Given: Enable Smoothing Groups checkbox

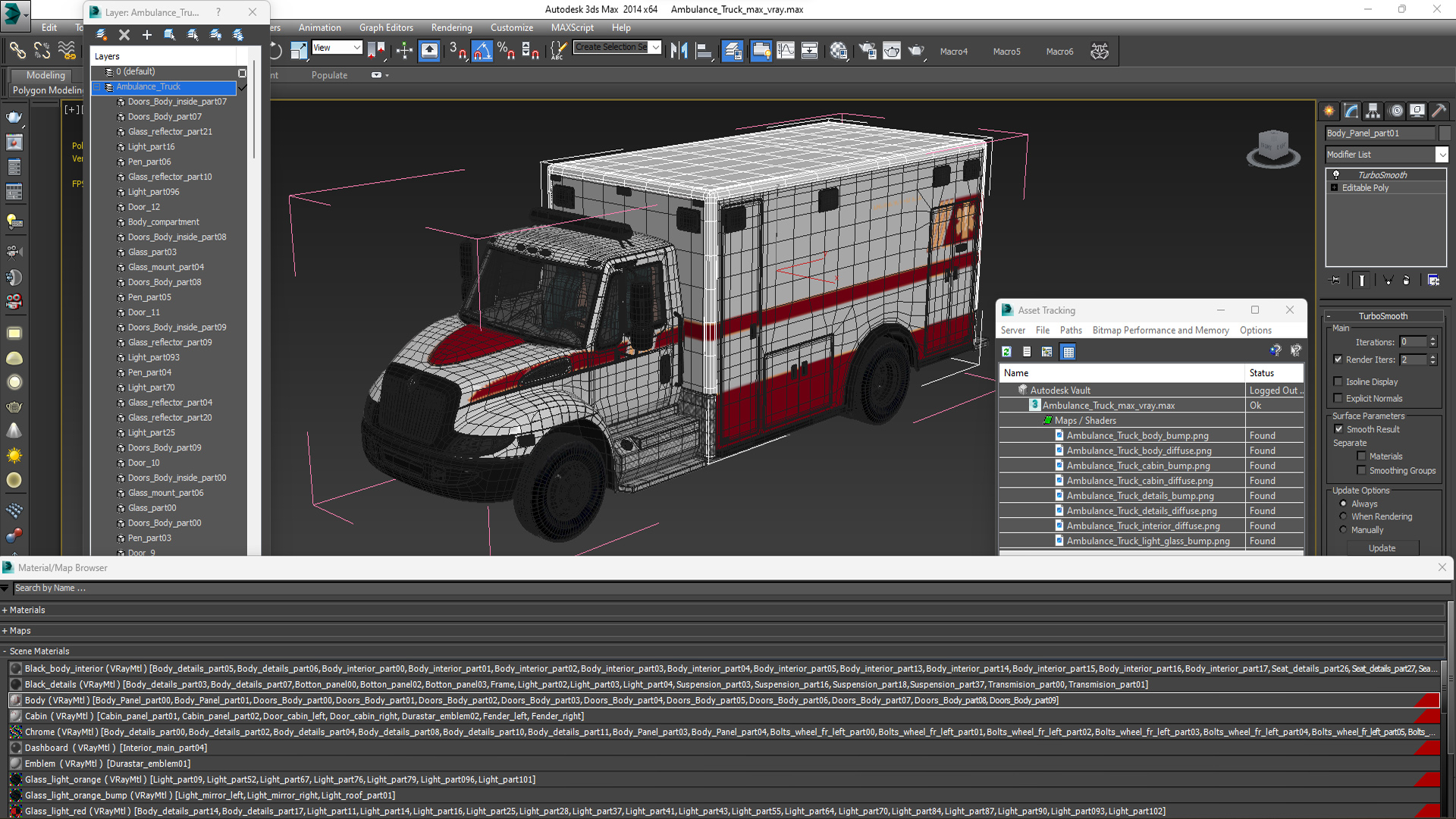Looking at the screenshot, I should pyautogui.click(x=1362, y=470).
